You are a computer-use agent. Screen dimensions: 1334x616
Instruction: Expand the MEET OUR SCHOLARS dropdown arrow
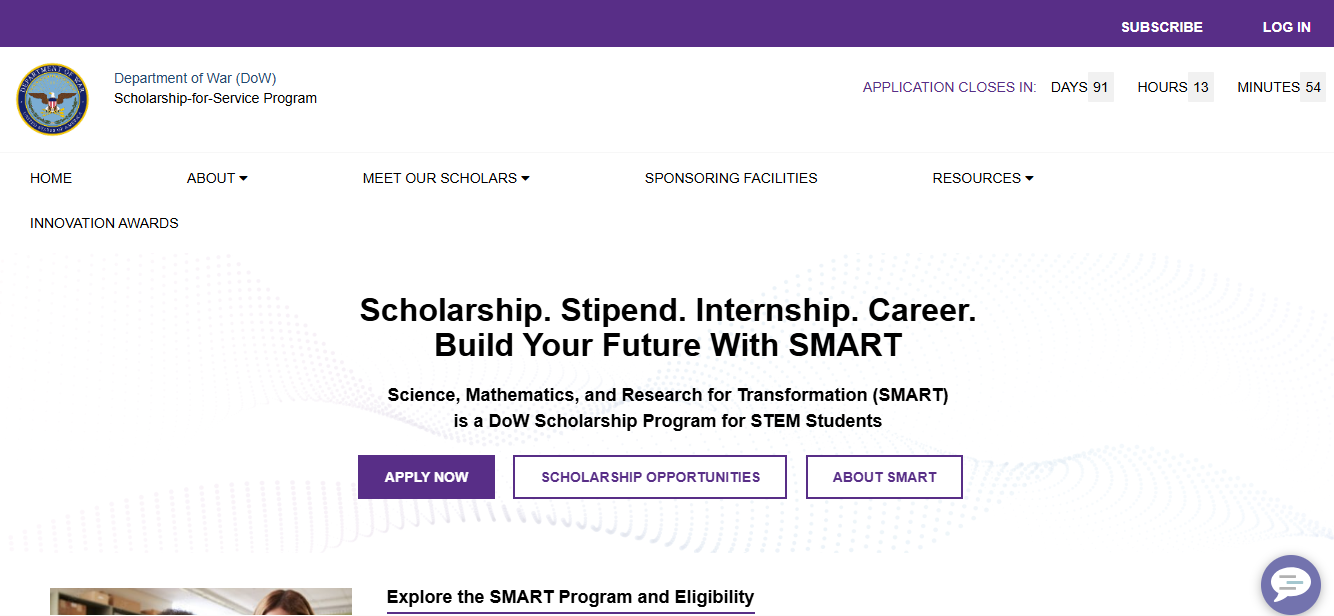click(x=525, y=178)
